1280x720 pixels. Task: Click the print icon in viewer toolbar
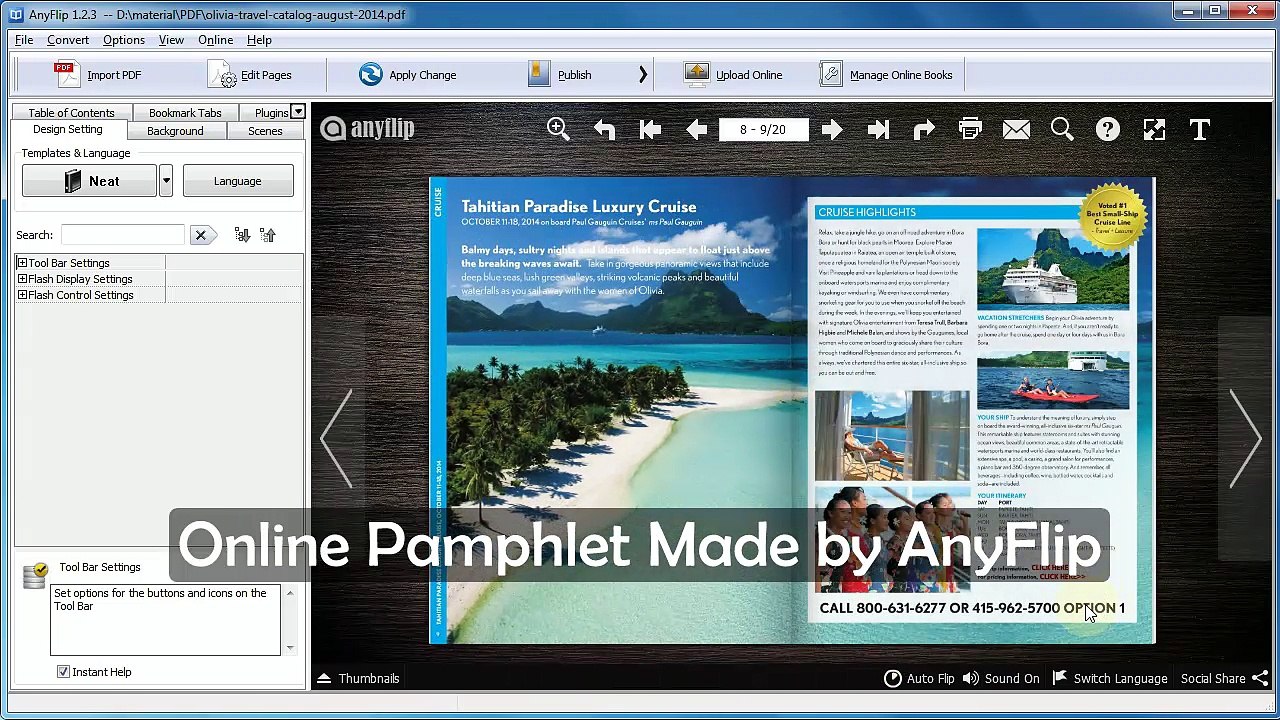970,129
